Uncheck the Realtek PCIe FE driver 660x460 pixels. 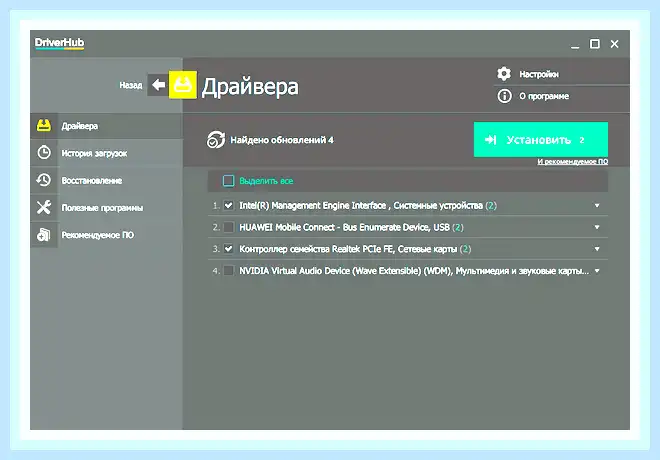pyautogui.click(x=229, y=249)
